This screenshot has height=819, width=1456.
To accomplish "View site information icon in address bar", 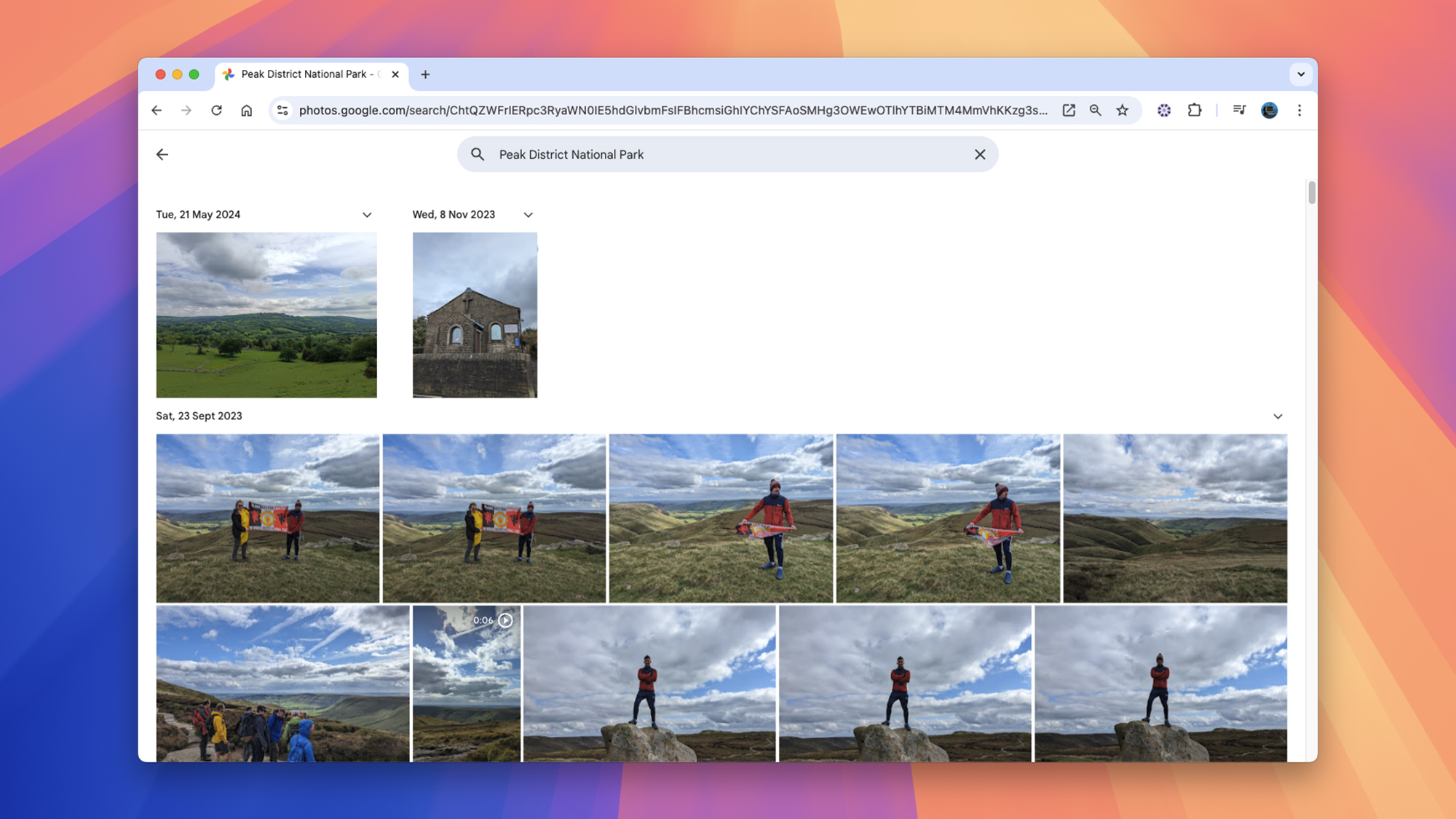I will coord(282,111).
